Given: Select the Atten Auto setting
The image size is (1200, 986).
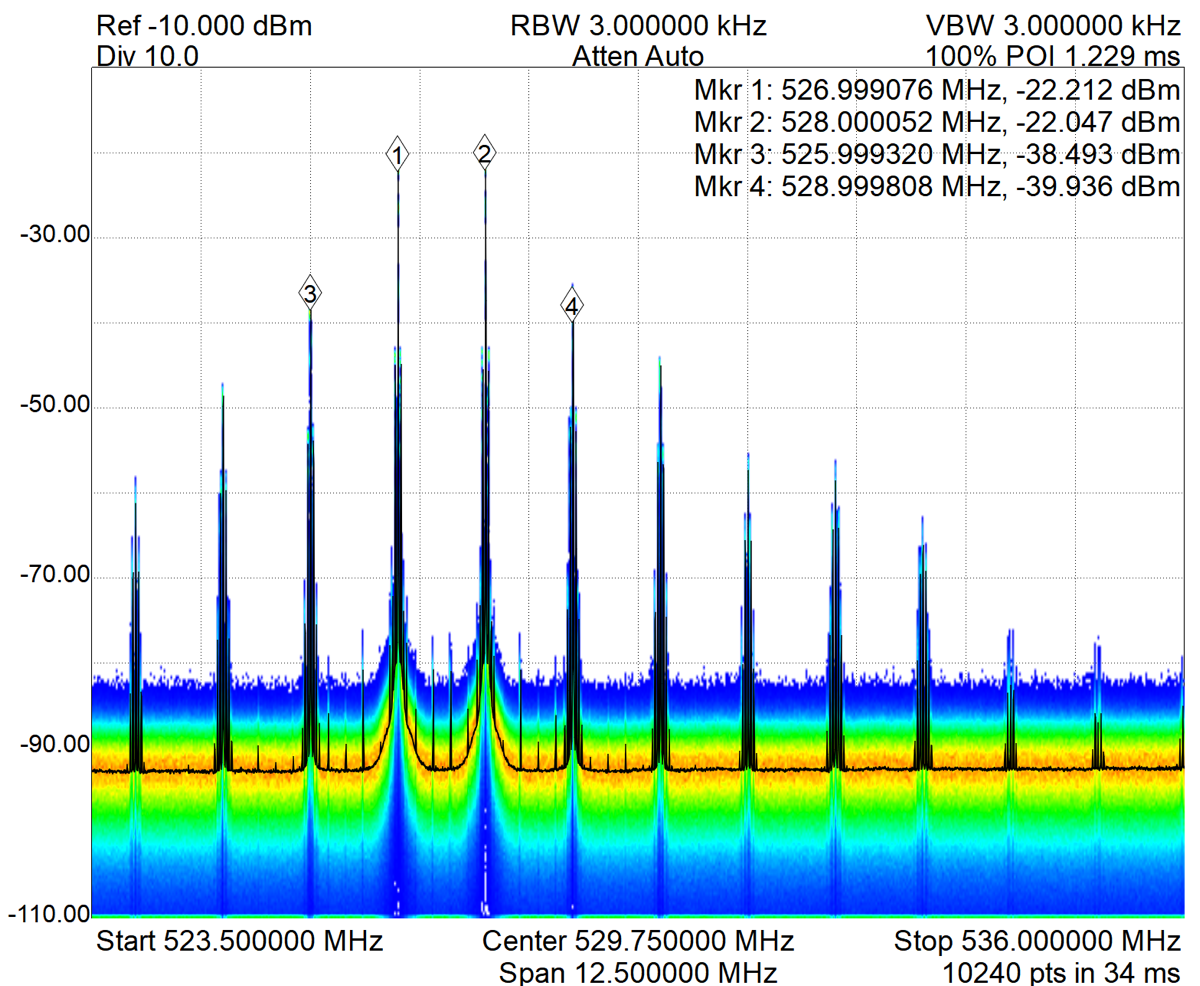Looking at the screenshot, I should coord(638,56).
